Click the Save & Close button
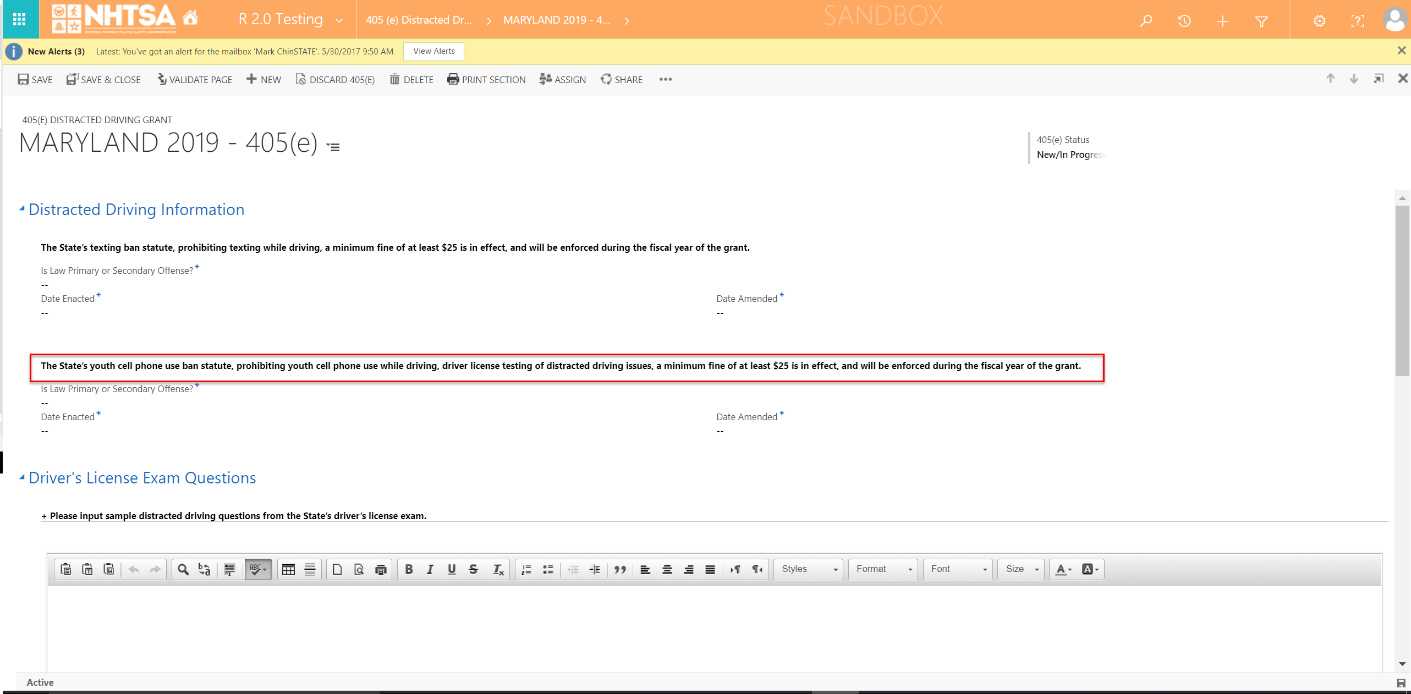The image size is (1411, 694). (103, 79)
